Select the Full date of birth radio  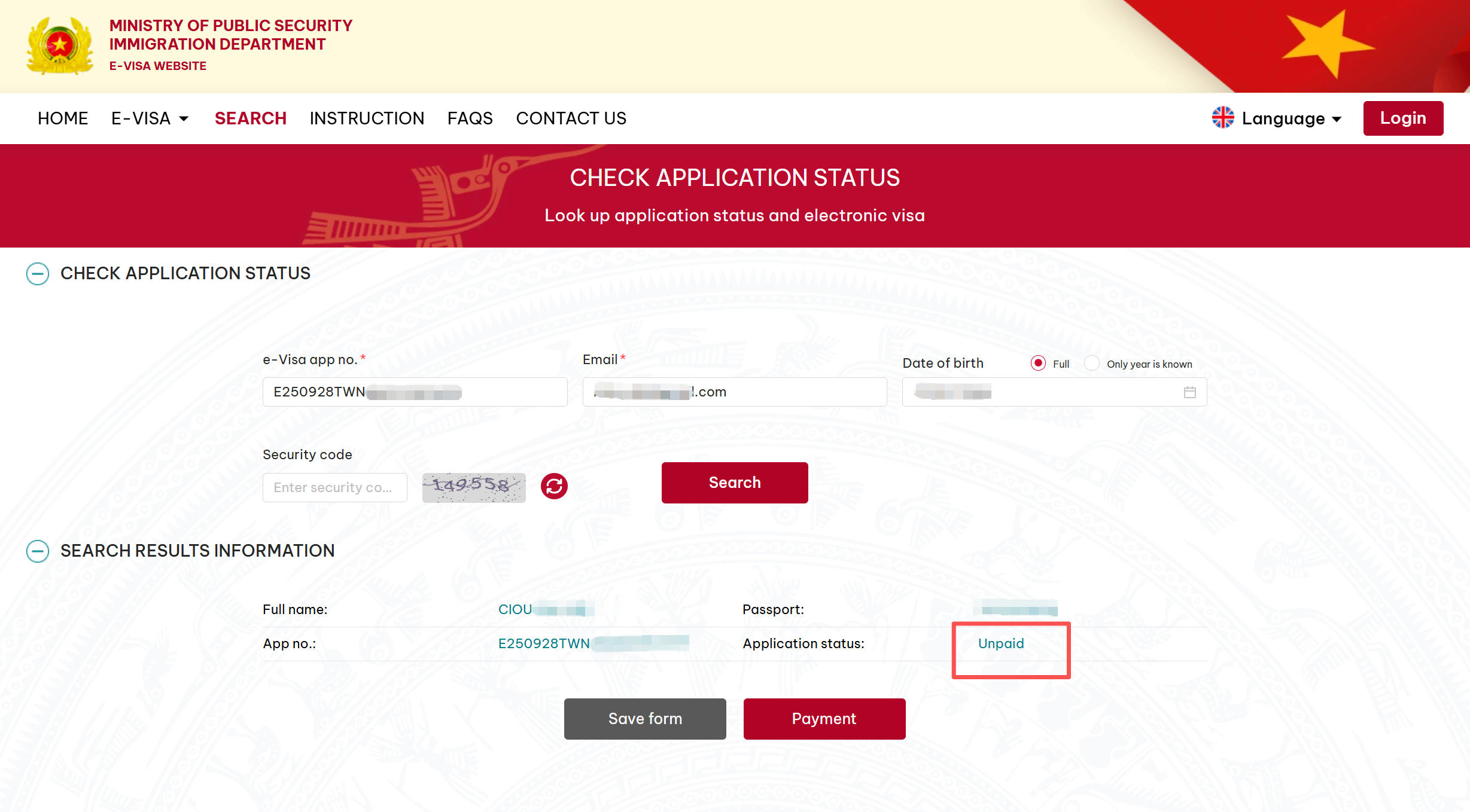tap(1038, 364)
